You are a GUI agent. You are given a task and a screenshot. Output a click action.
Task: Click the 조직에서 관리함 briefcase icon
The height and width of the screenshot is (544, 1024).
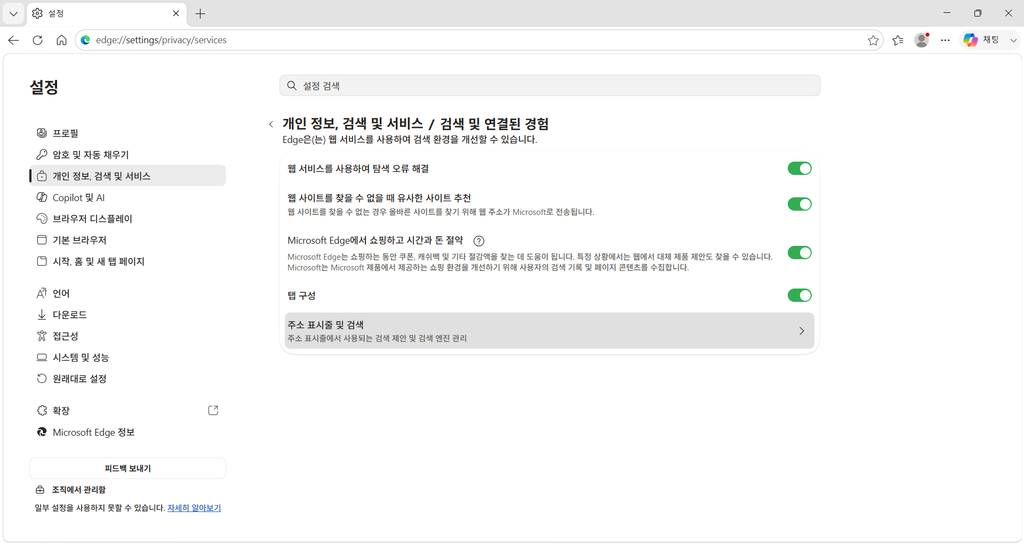(40, 490)
